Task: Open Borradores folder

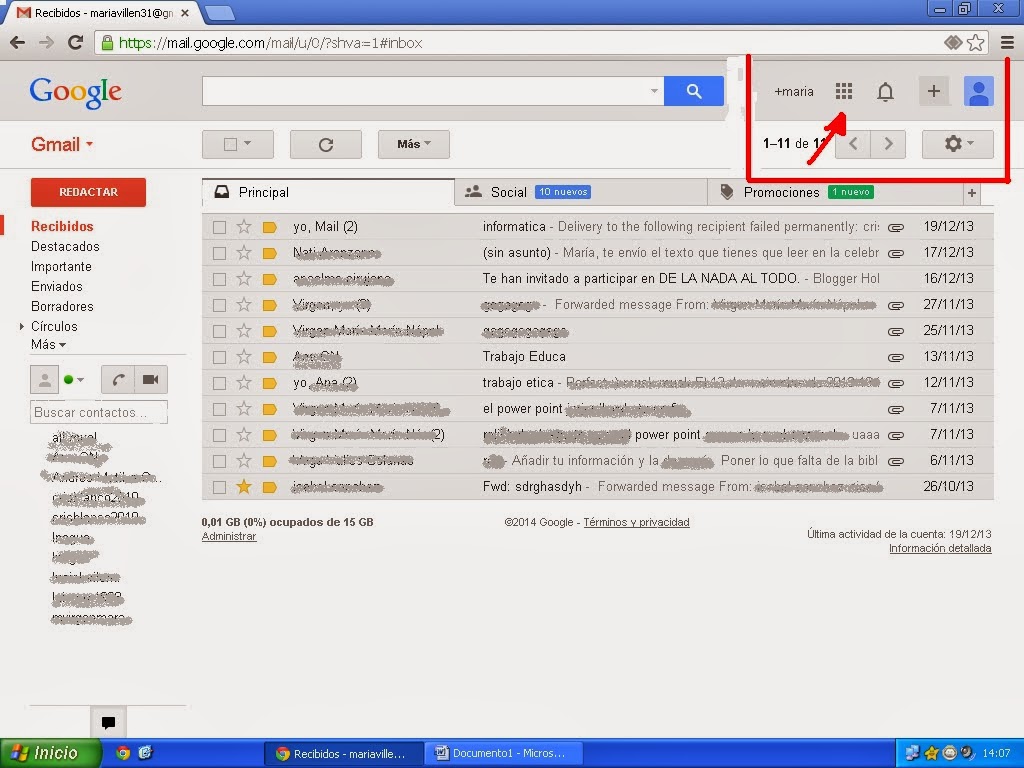Action: pyautogui.click(x=62, y=306)
